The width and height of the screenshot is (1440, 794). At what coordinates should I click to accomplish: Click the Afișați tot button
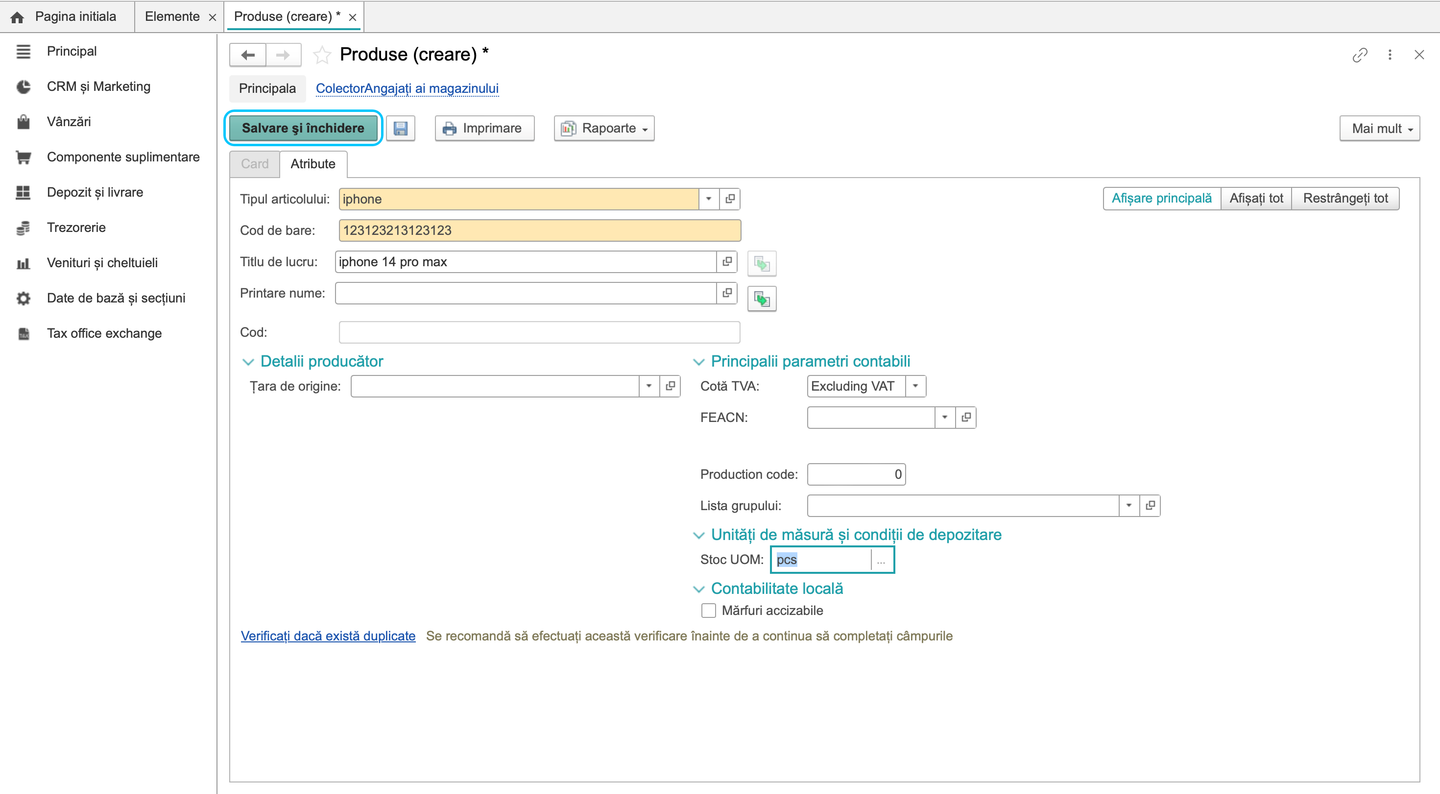tap(1256, 198)
